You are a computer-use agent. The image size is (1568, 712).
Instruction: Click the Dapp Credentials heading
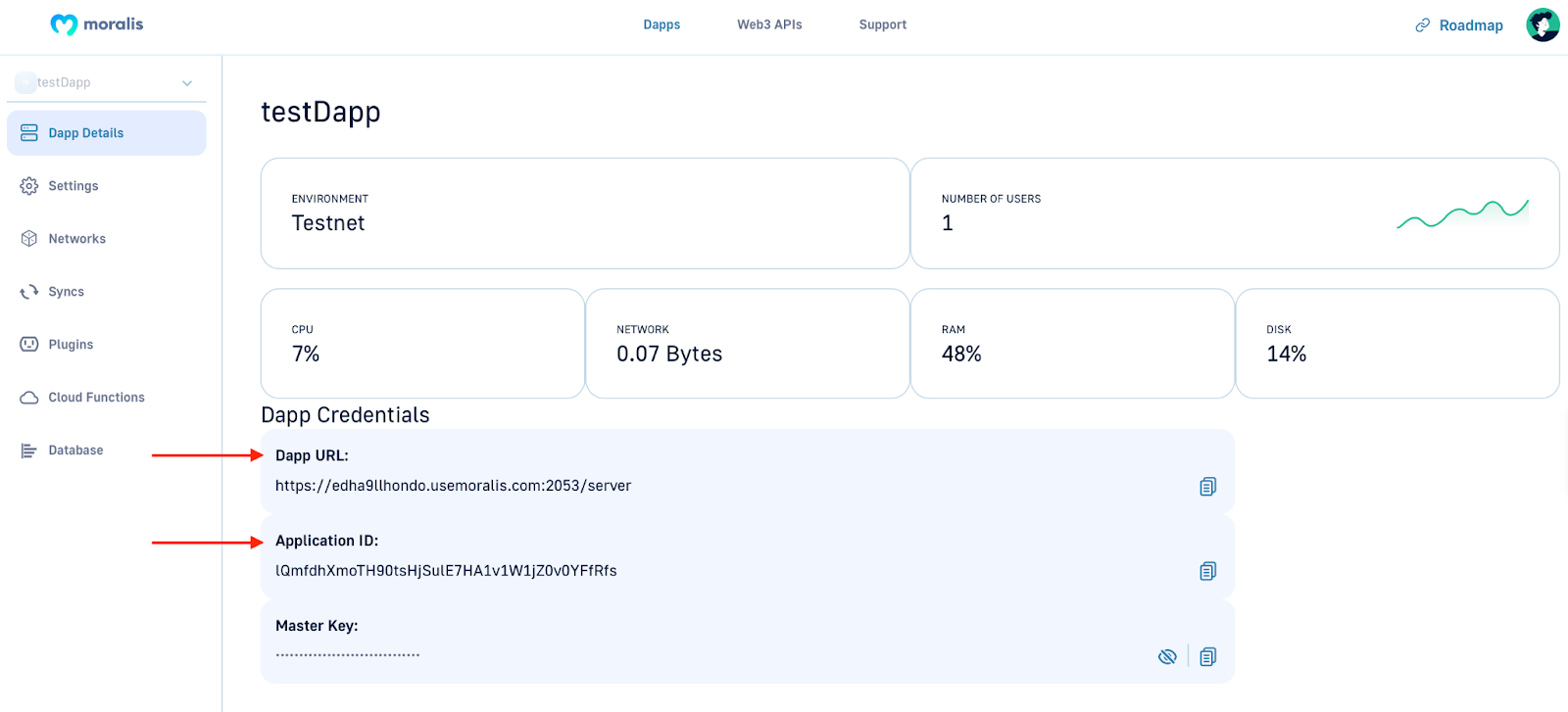point(345,415)
